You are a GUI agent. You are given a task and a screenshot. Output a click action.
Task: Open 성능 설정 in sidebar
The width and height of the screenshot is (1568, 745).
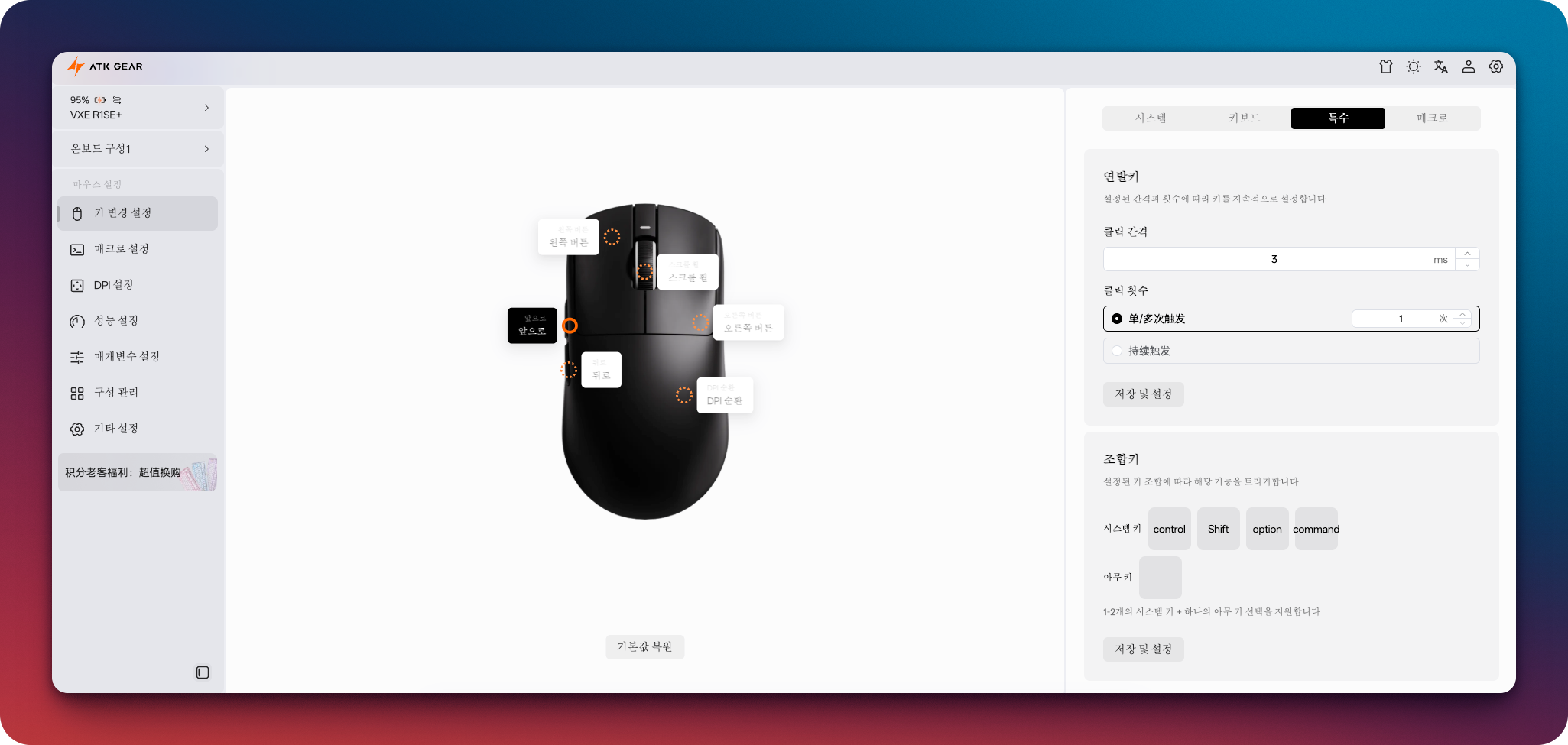pyautogui.click(x=115, y=321)
